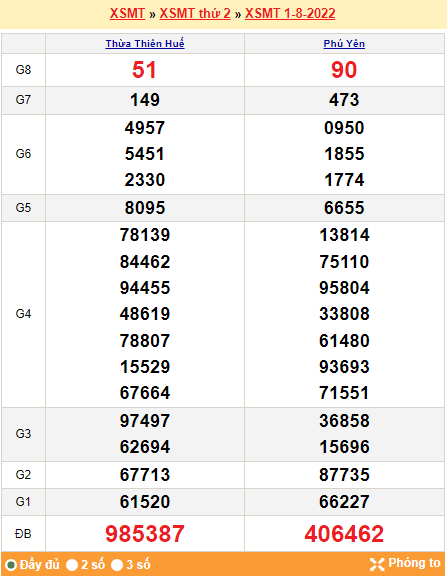Open the Phú Yên province link
This screenshot has width=447, height=577.
[x=344, y=44]
